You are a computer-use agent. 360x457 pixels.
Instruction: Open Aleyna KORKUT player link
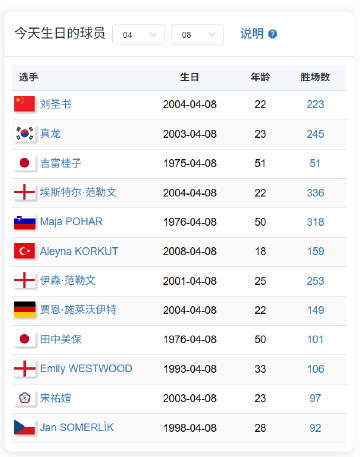(79, 251)
